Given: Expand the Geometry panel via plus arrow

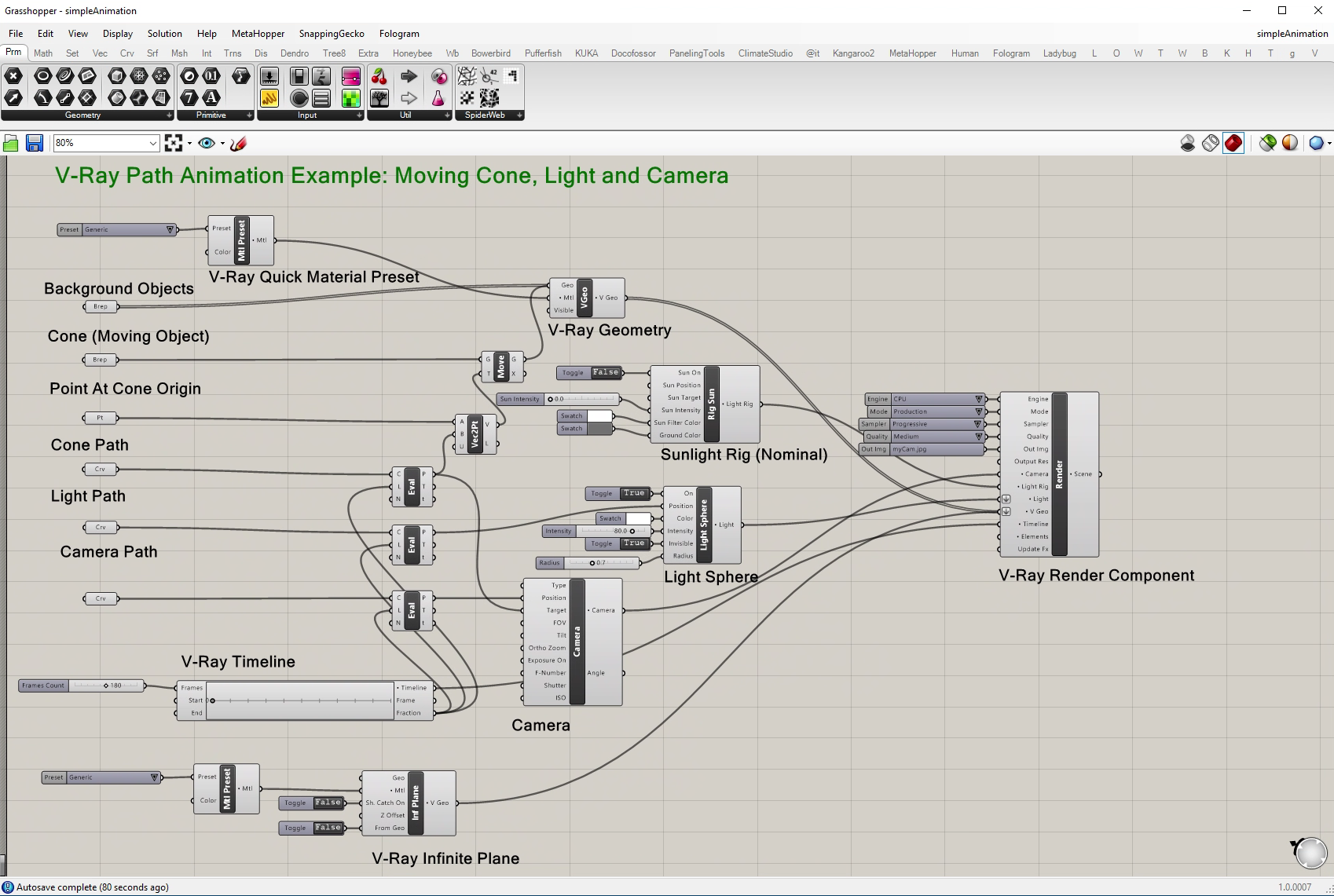Looking at the screenshot, I should 169,115.
